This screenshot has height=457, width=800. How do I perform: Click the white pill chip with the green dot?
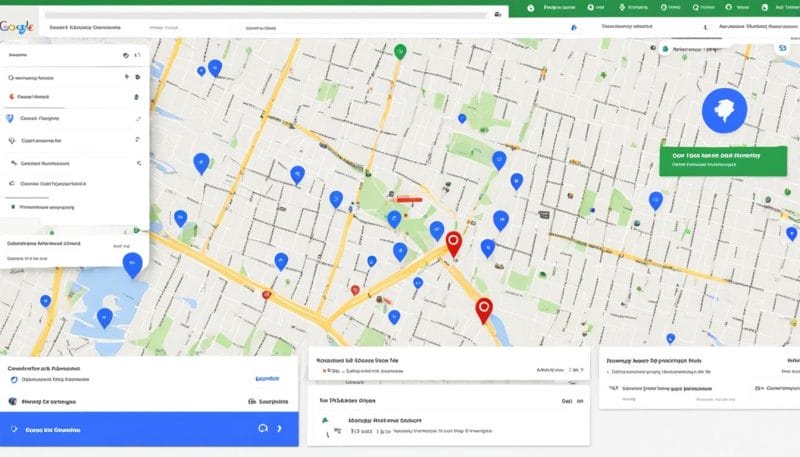point(693,49)
